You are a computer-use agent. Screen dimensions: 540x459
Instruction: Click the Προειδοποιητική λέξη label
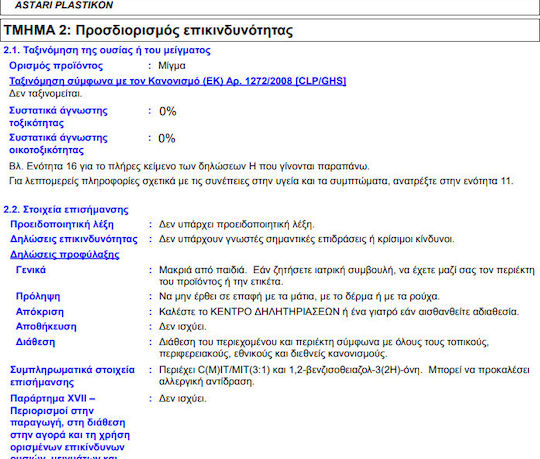click(62, 225)
